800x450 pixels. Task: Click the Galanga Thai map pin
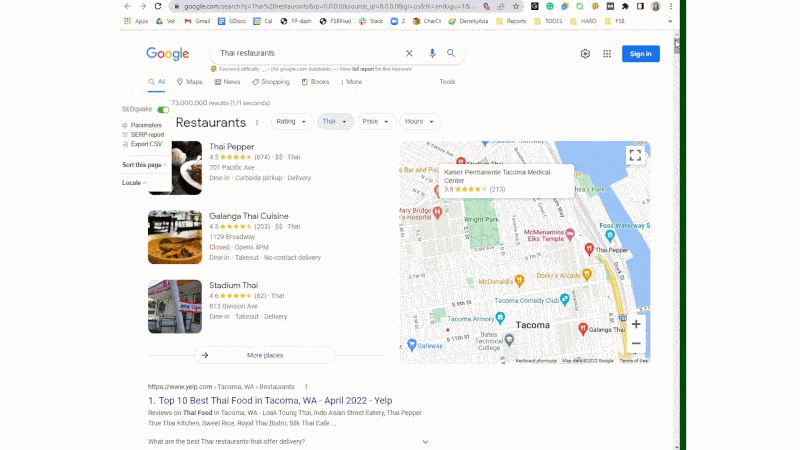click(583, 329)
